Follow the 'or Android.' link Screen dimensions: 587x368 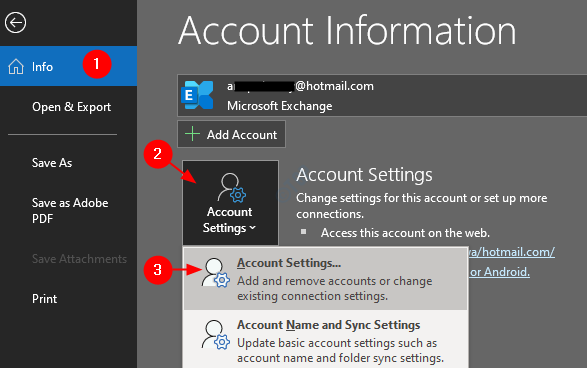499,272
